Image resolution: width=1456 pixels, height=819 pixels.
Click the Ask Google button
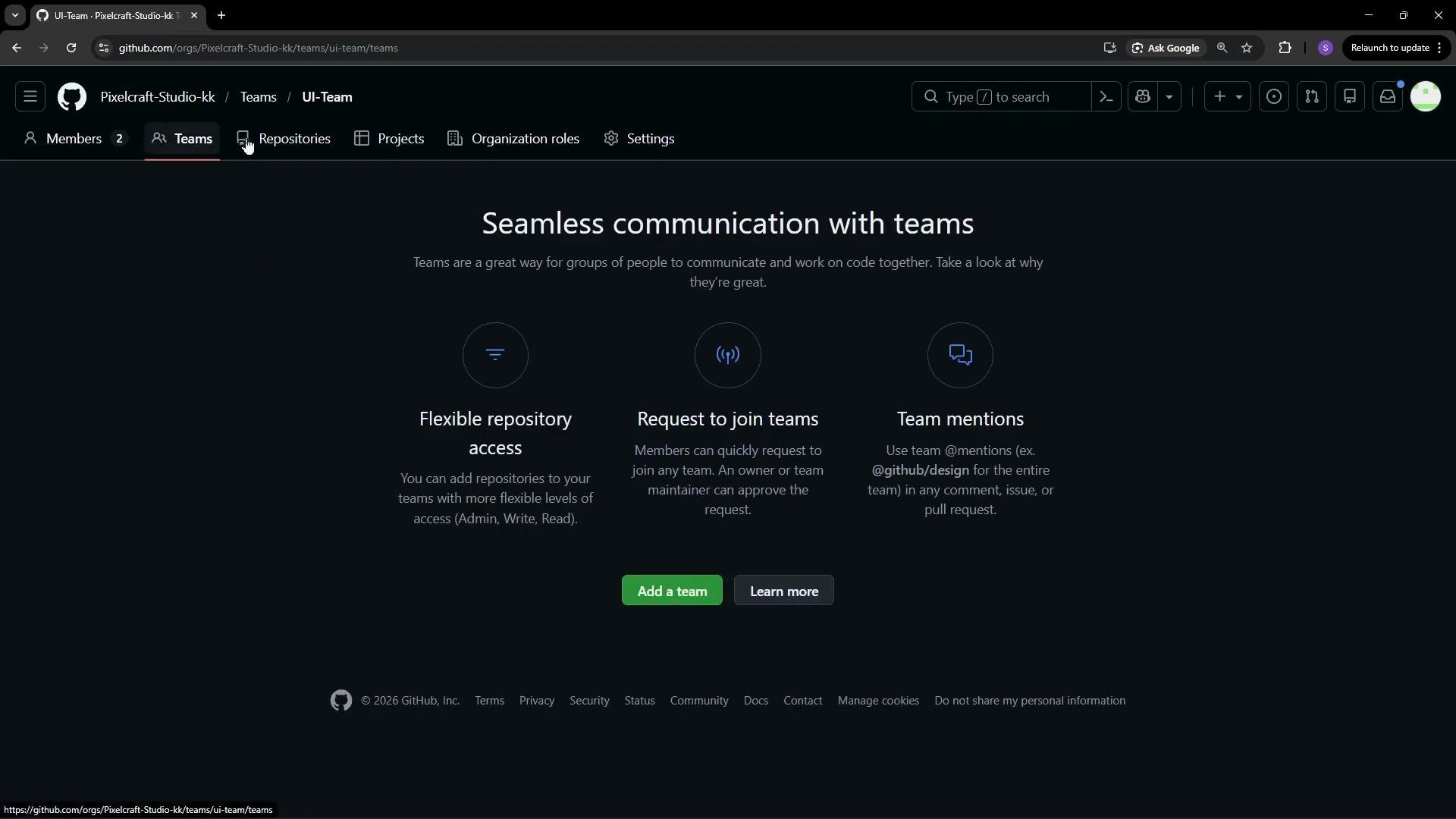pyautogui.click(x=1166, y=48)
